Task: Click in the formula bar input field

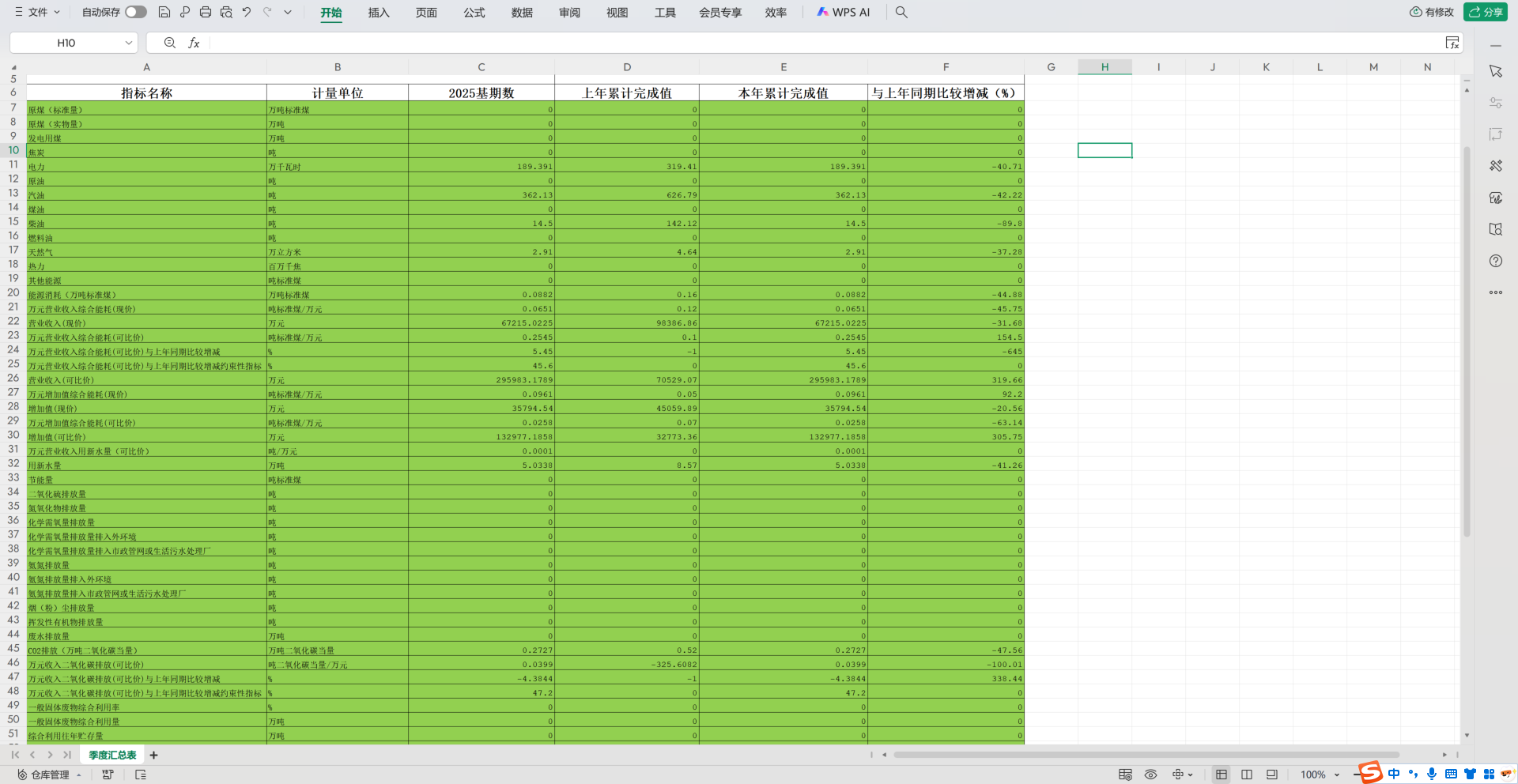Action: click(x=826, y=43)
